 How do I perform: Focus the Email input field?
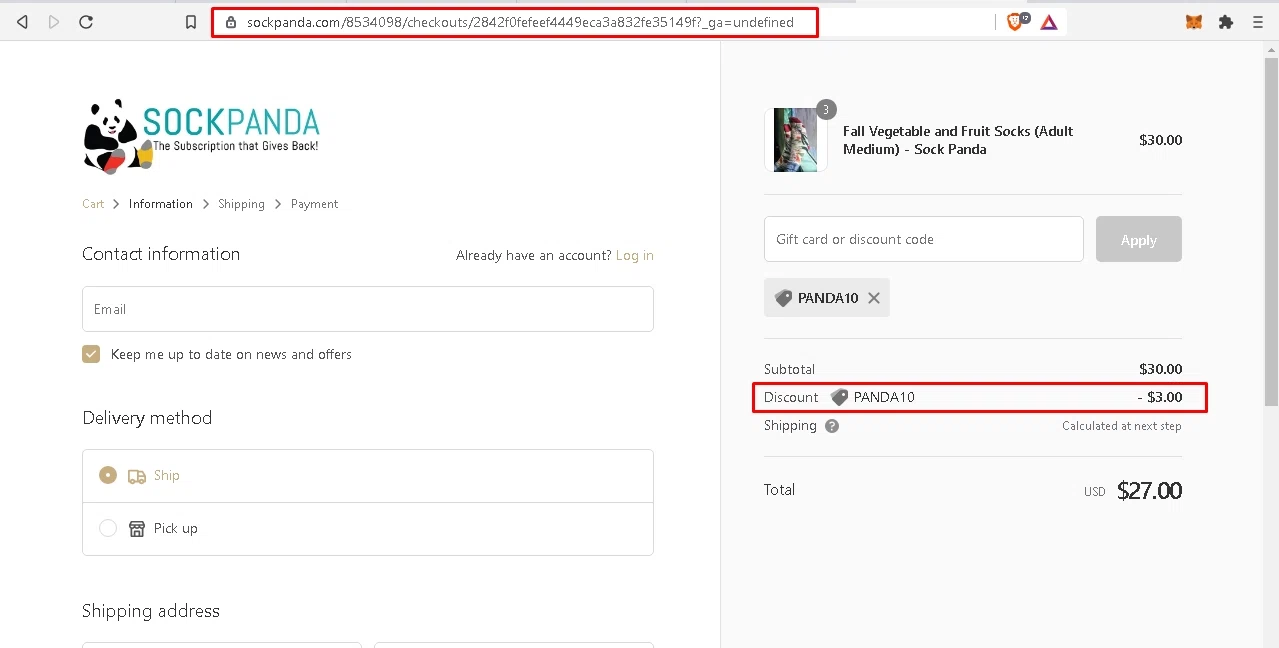(368, 309)
